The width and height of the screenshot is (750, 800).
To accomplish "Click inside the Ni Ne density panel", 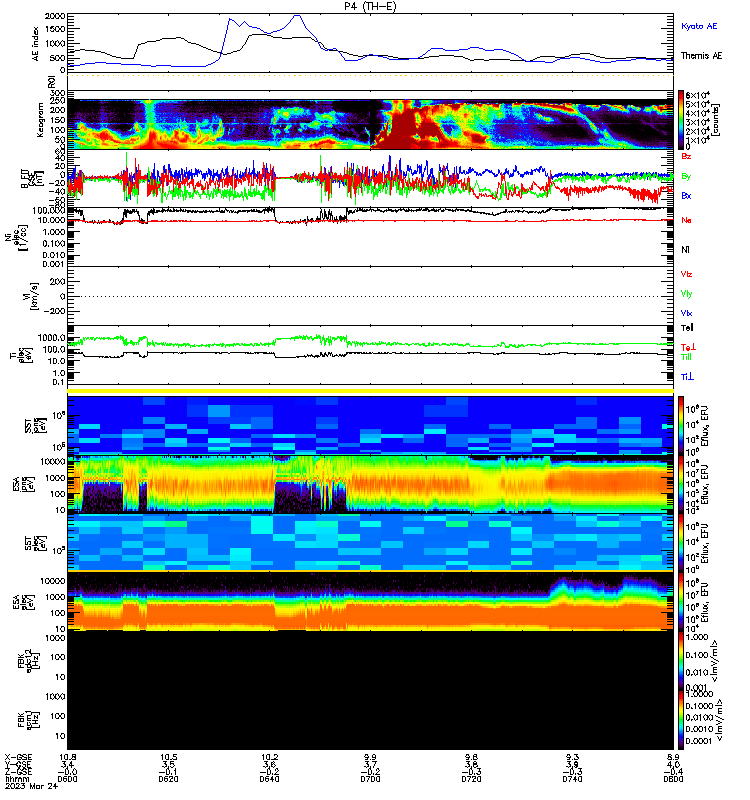I will (x=370, y=237).
